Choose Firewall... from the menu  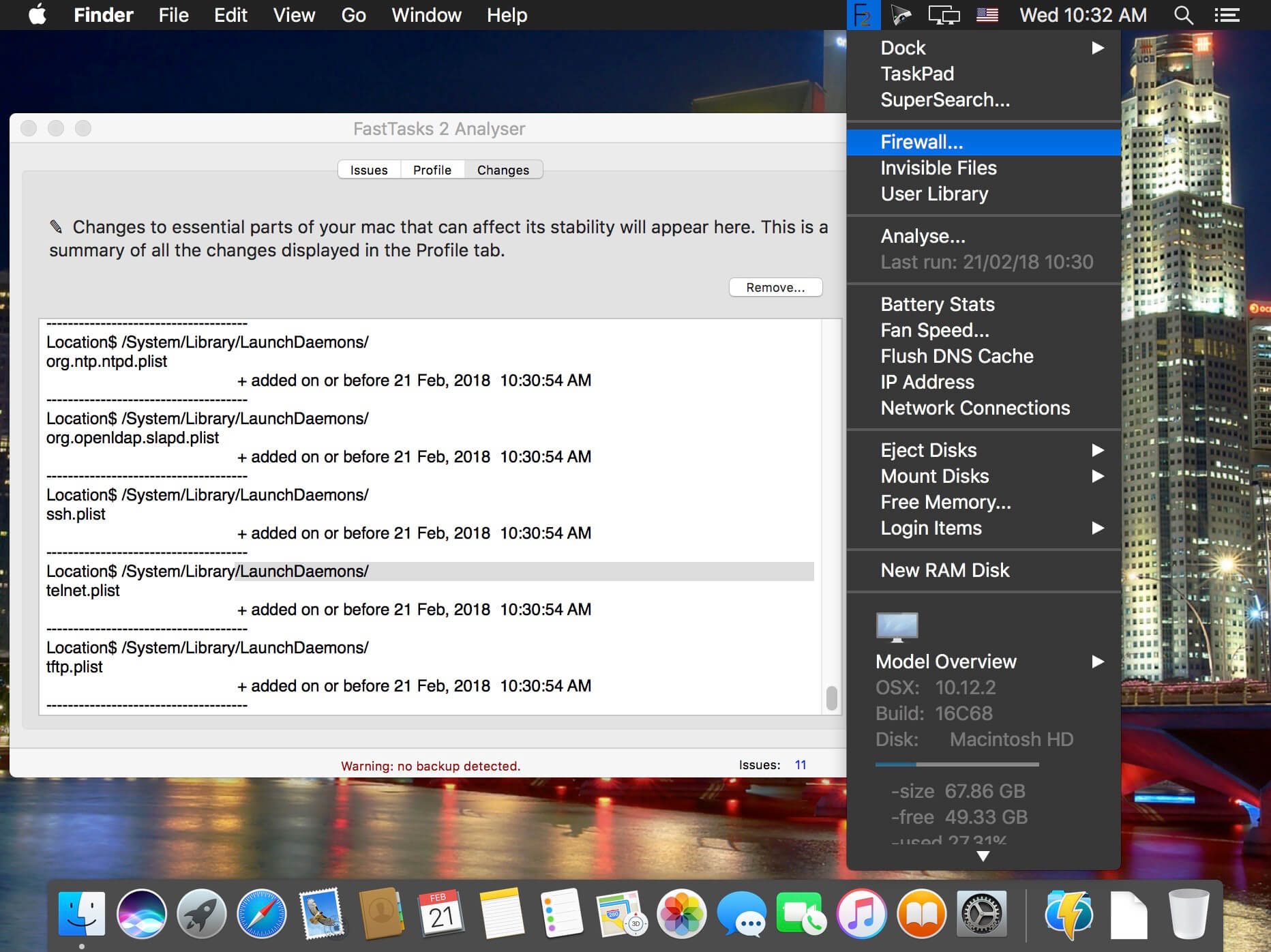984,142
